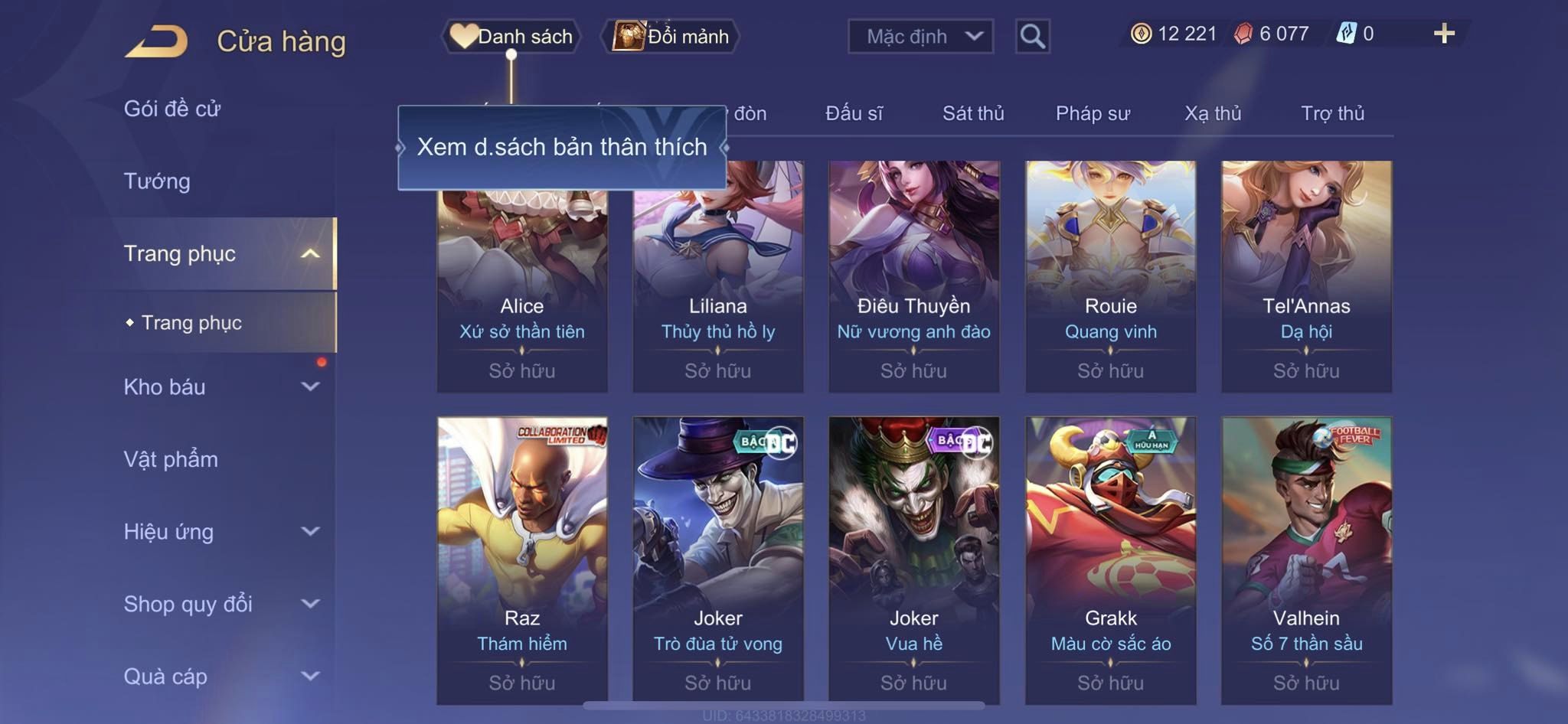Select the Trợ thủ role tab
Screen dimensions: 1568x724
coord(1332,113)
